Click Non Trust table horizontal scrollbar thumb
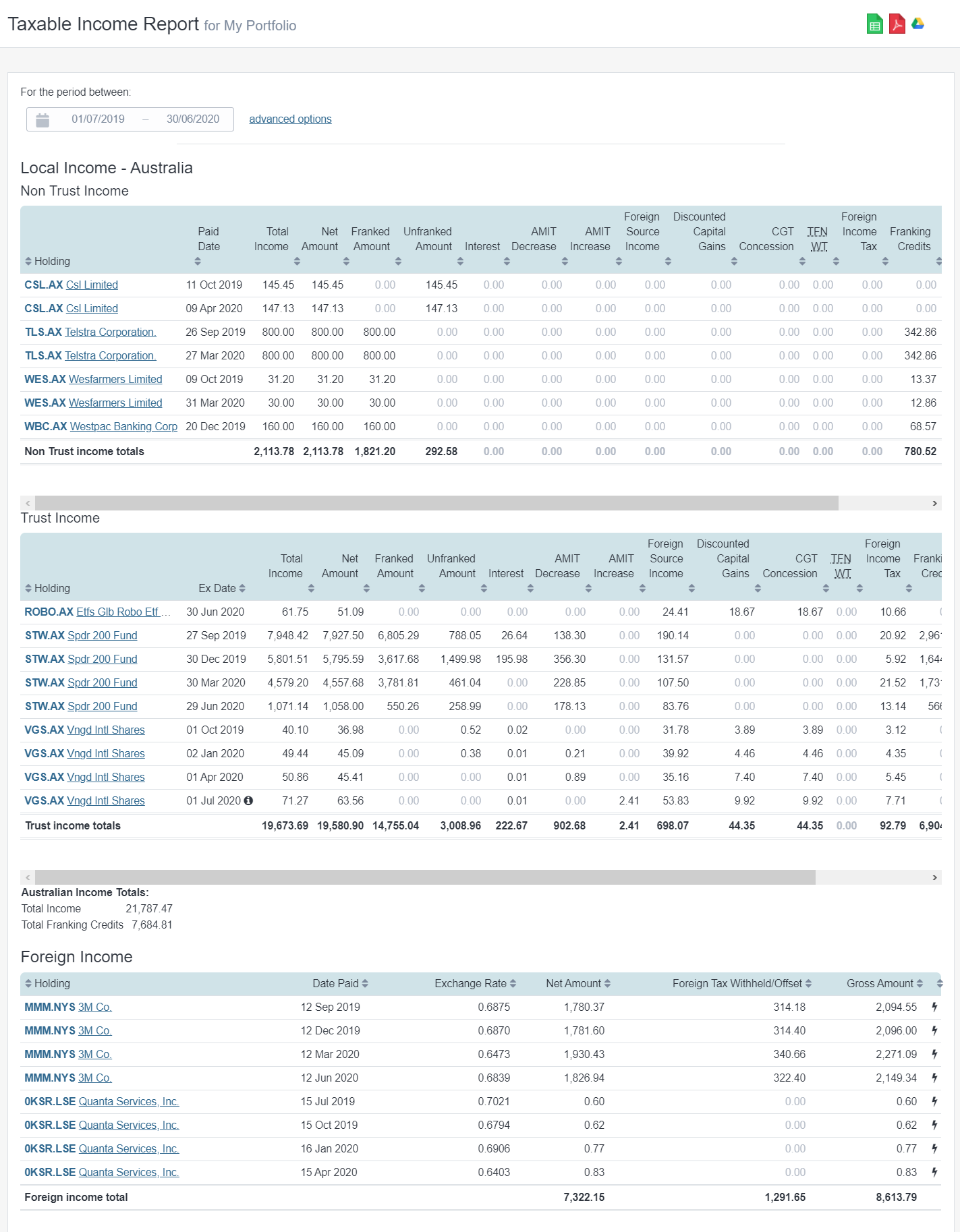This screenshot has height=1232, width=960. [436, 503]
